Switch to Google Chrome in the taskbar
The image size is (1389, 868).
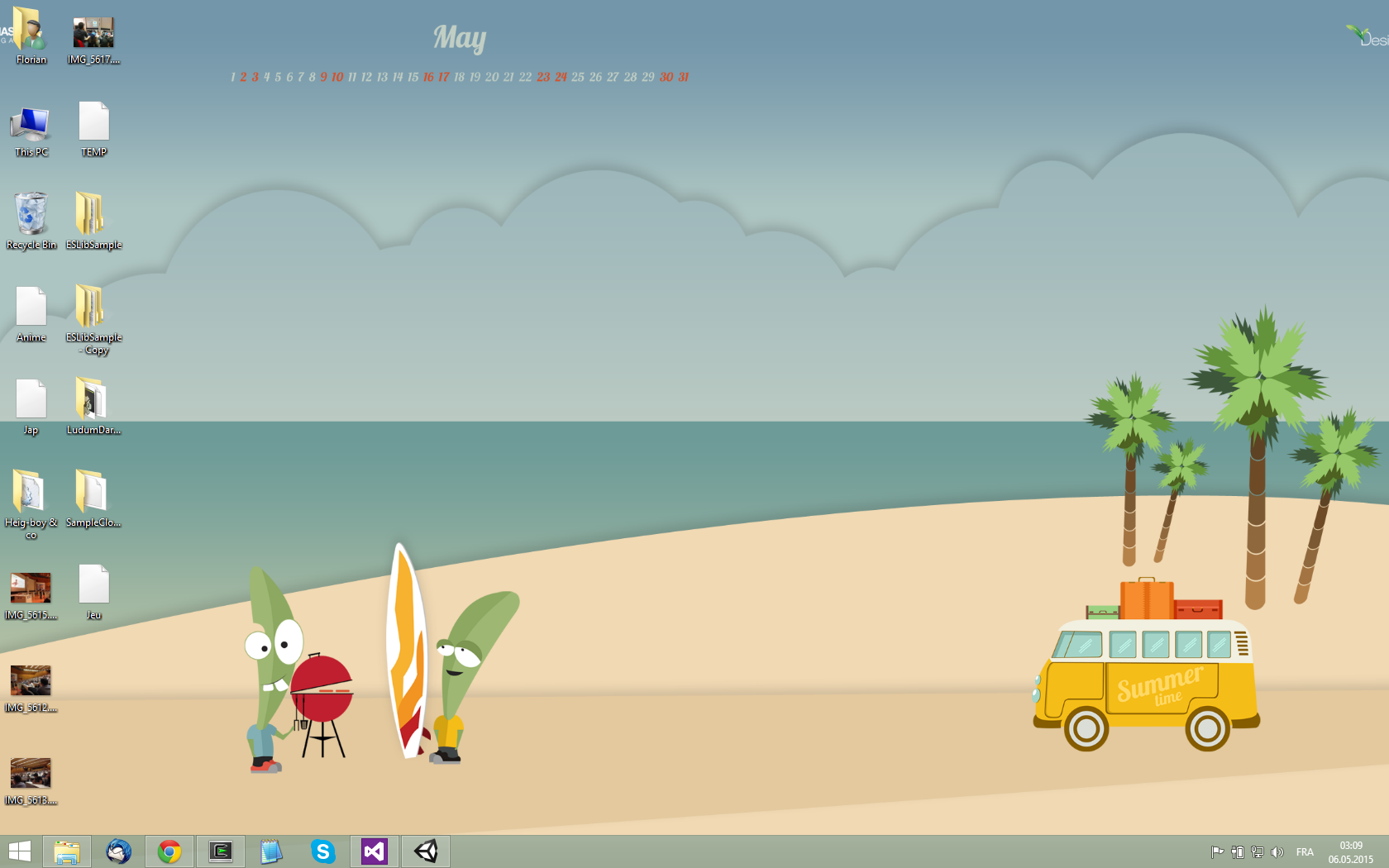tap(169, 851)
